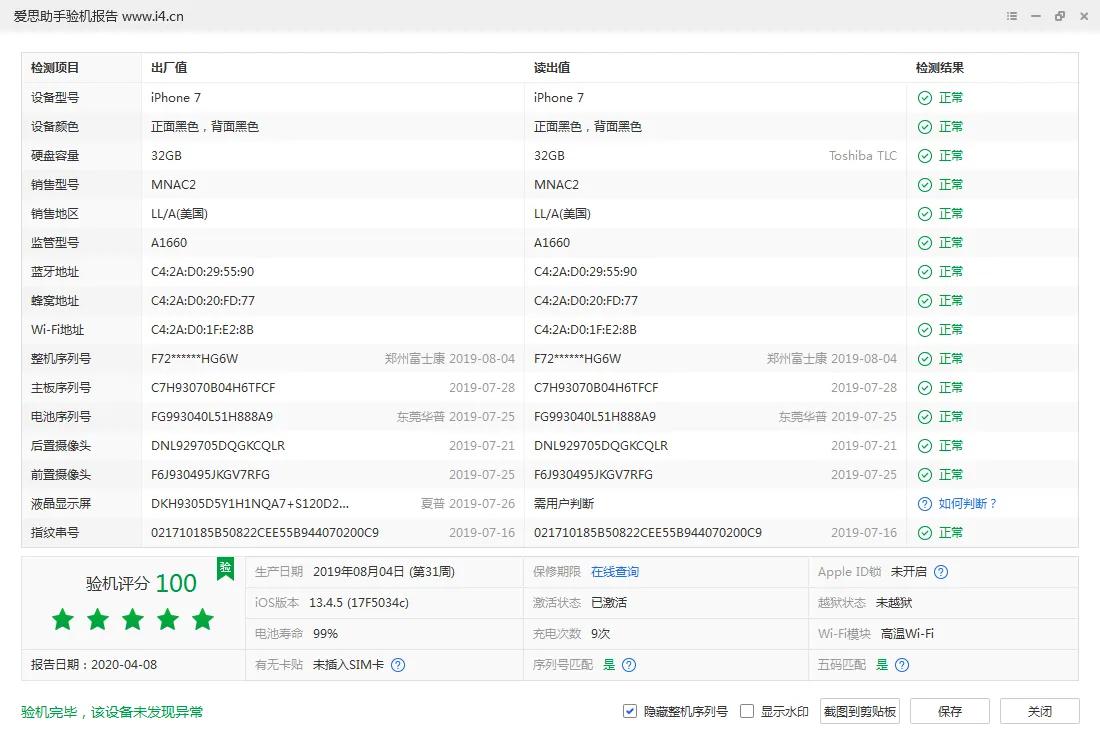Viewport: 1100px width, 749px height.
Task: Click the fifth green star in the rating
Action: [x=202, y=620]
